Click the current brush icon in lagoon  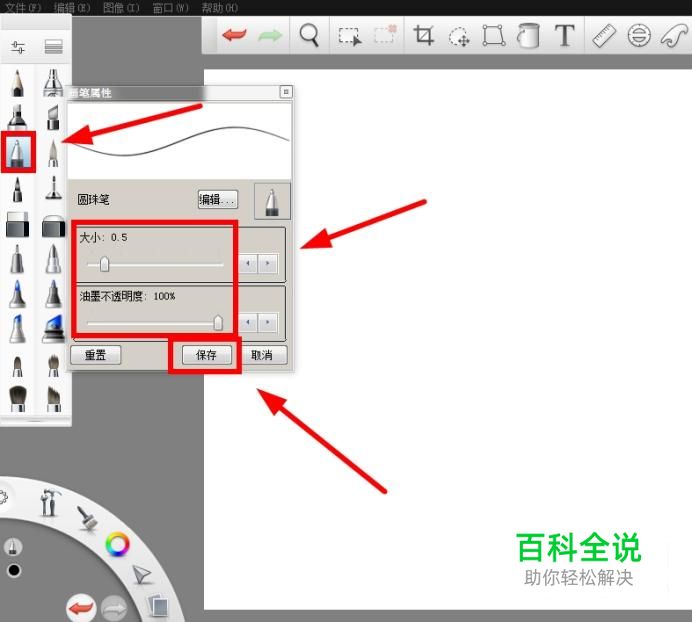13,547
